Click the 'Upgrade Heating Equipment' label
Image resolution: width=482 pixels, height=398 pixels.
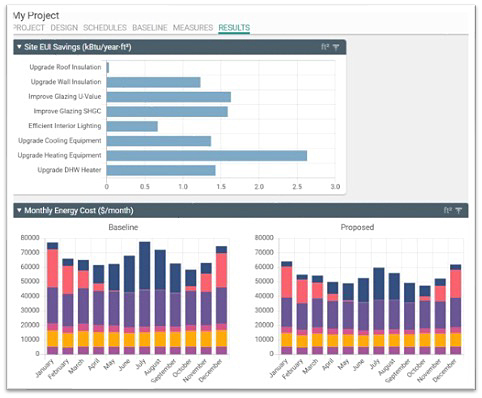(59, 155)
